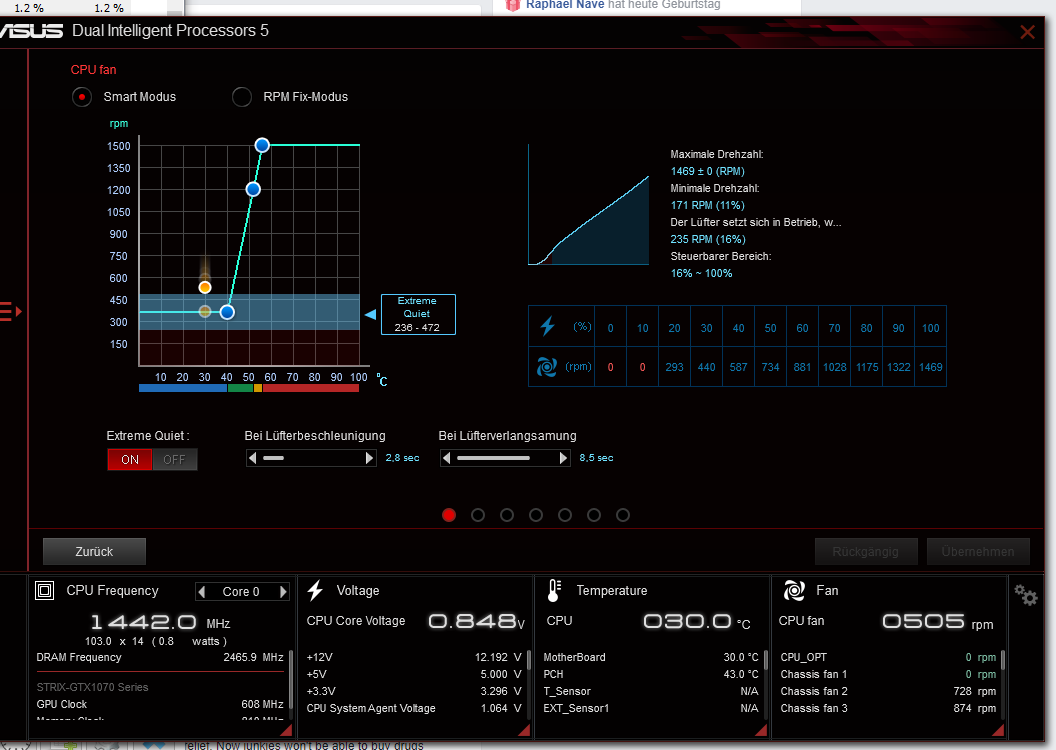Decrease fan deceleration time with left arrow
This screenshot has width=1056, height=750.
pos(447,458)
